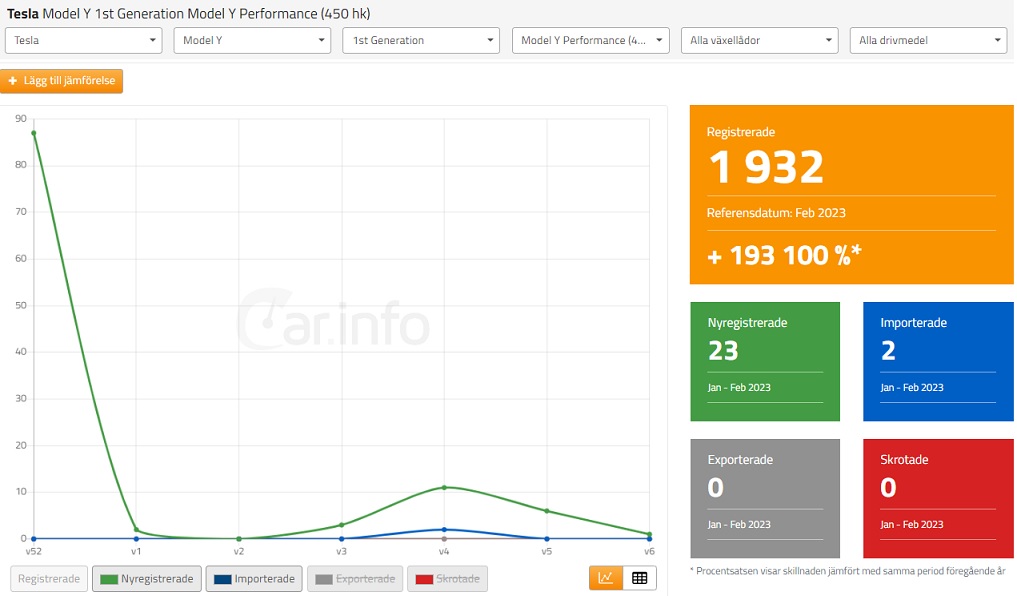Switch to table view icon

tap(639, 578)
